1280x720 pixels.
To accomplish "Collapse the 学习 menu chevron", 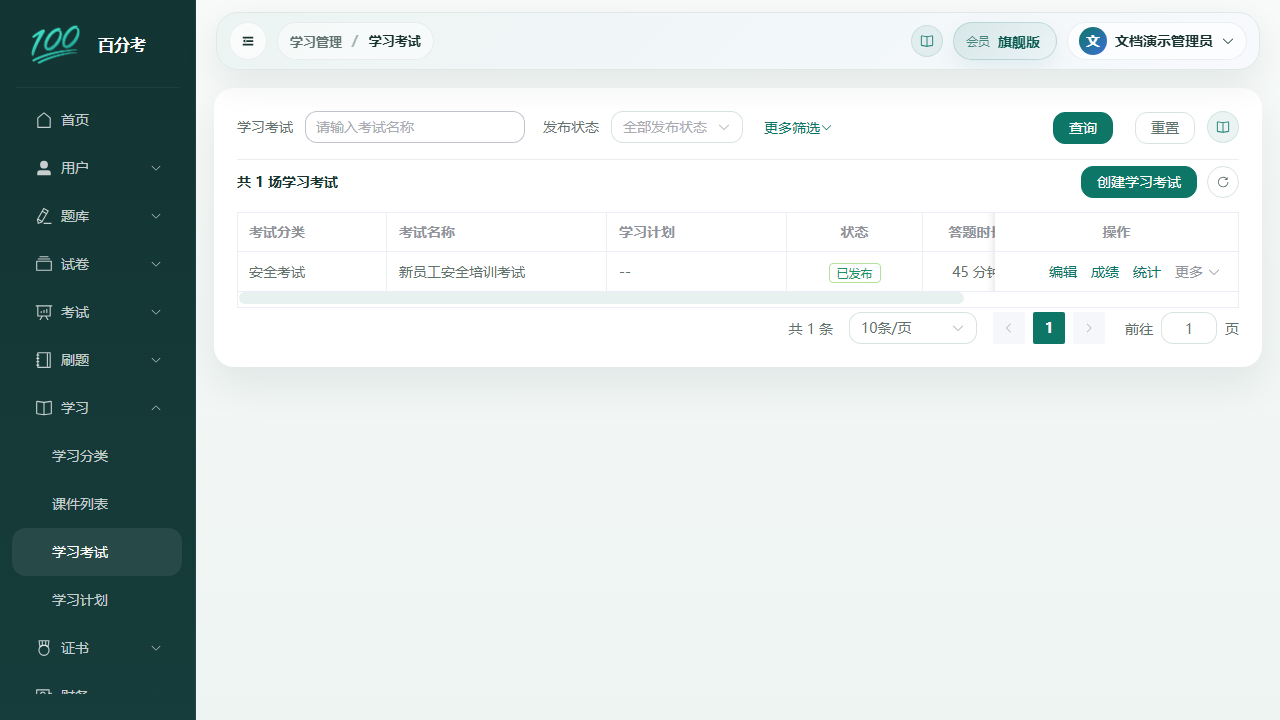I will [156, 408].
